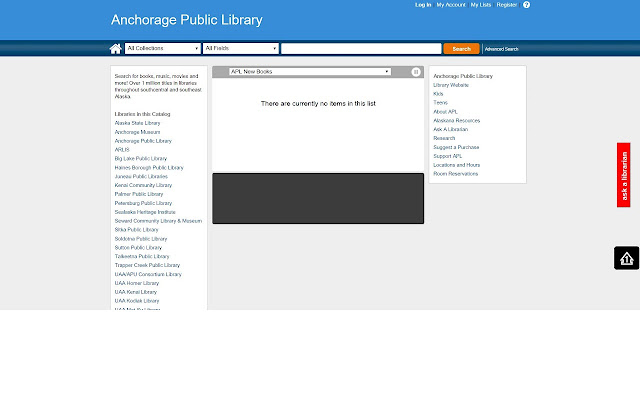Screen dimensions: 640x400
Task: Open the help question mark icon
Action: (x=527, y=5)
